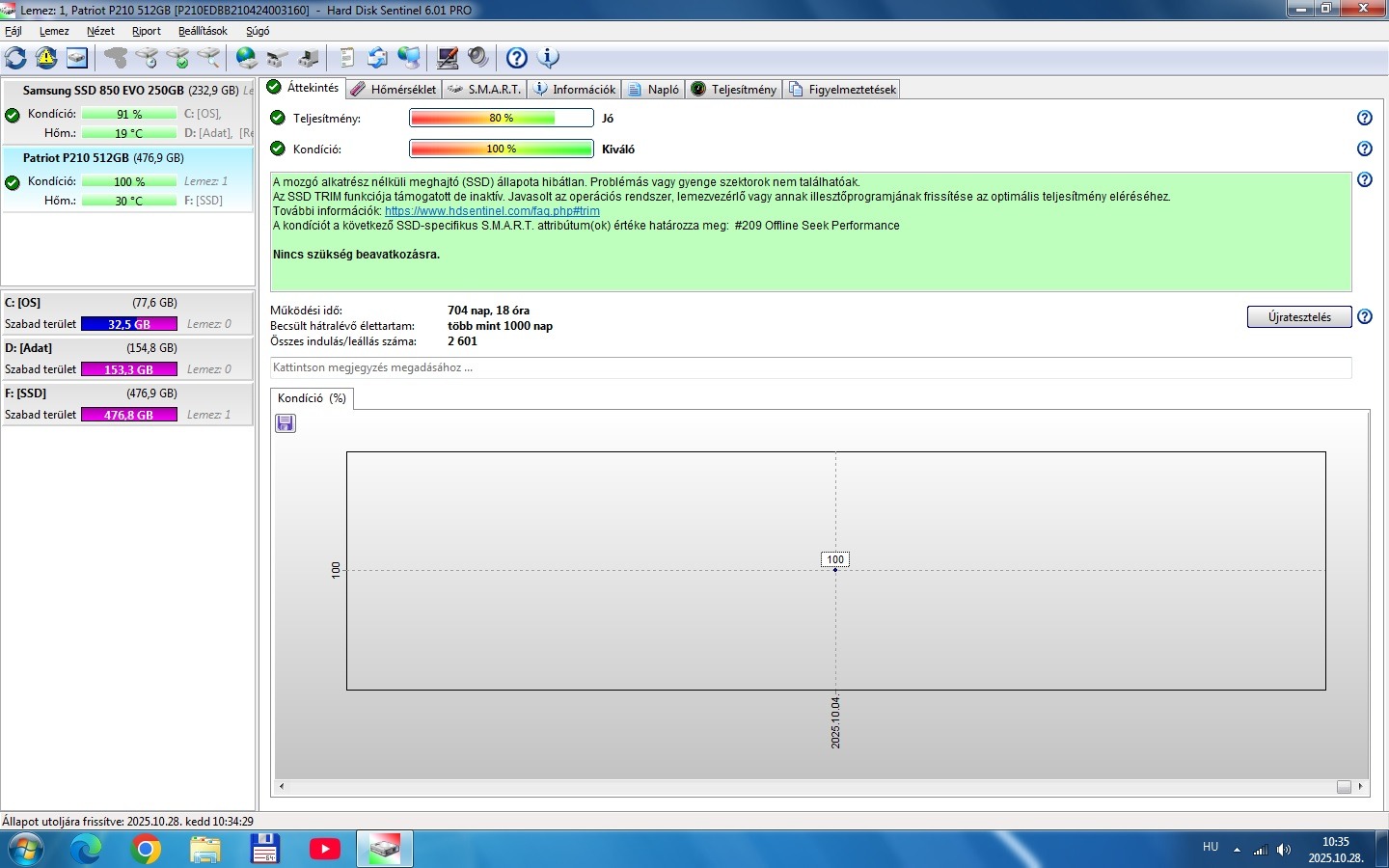Click the chart horizontal scrollbar thumb
This screenshot has height=868, width=1389.
pyautogui.click(x=1344, y=787)
